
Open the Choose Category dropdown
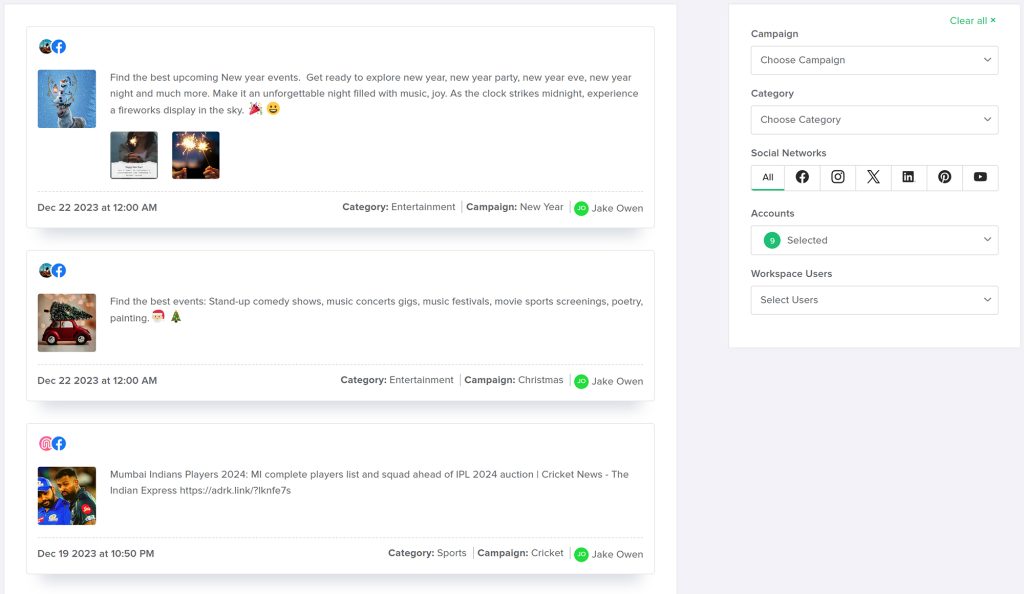tap(874, 120)
